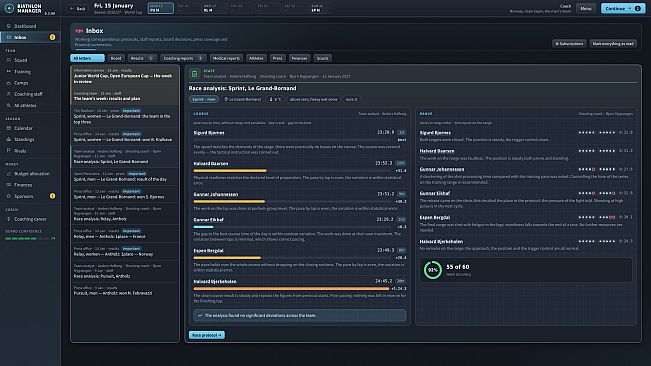Screen dimensions: 651x366
Task: Open the Sponsors star icon
Action: pos(9,196)
